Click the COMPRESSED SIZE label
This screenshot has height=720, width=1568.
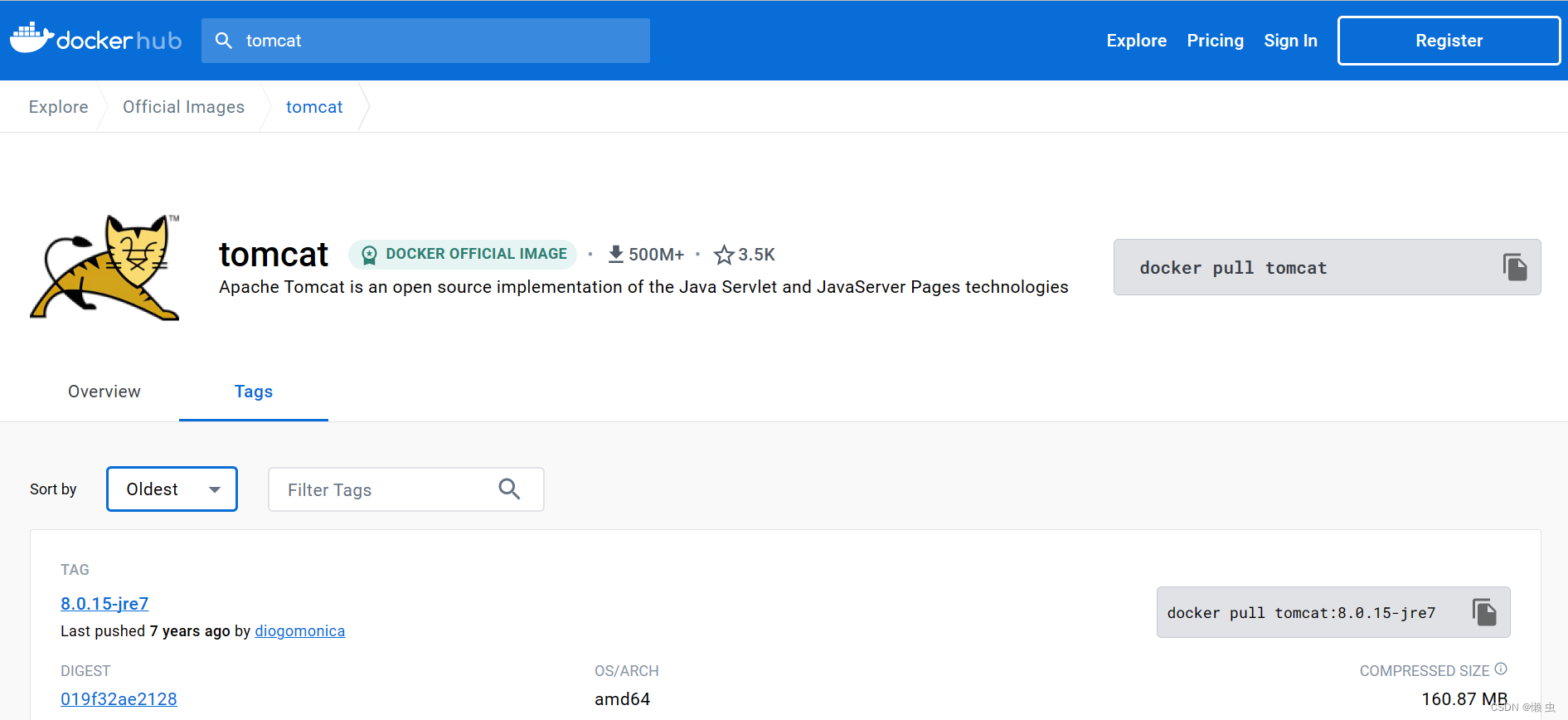(1425, 671)
